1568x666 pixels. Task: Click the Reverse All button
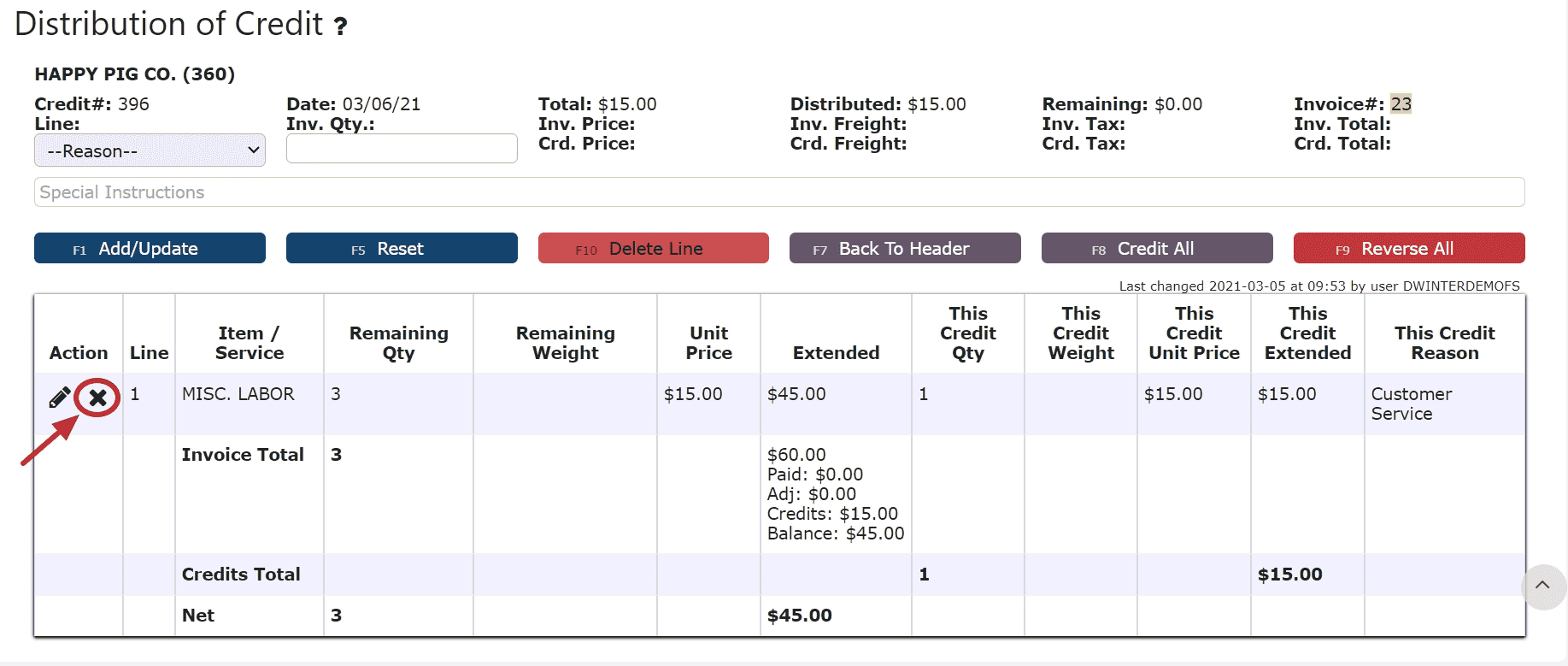(1408, 249)
